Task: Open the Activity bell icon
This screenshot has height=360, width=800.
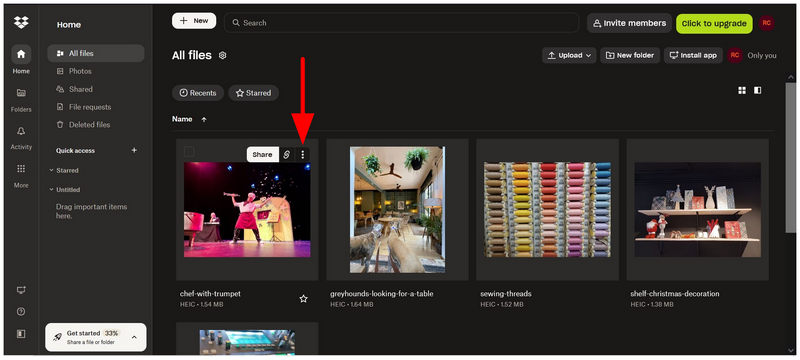Action: [x=21, y=131]
